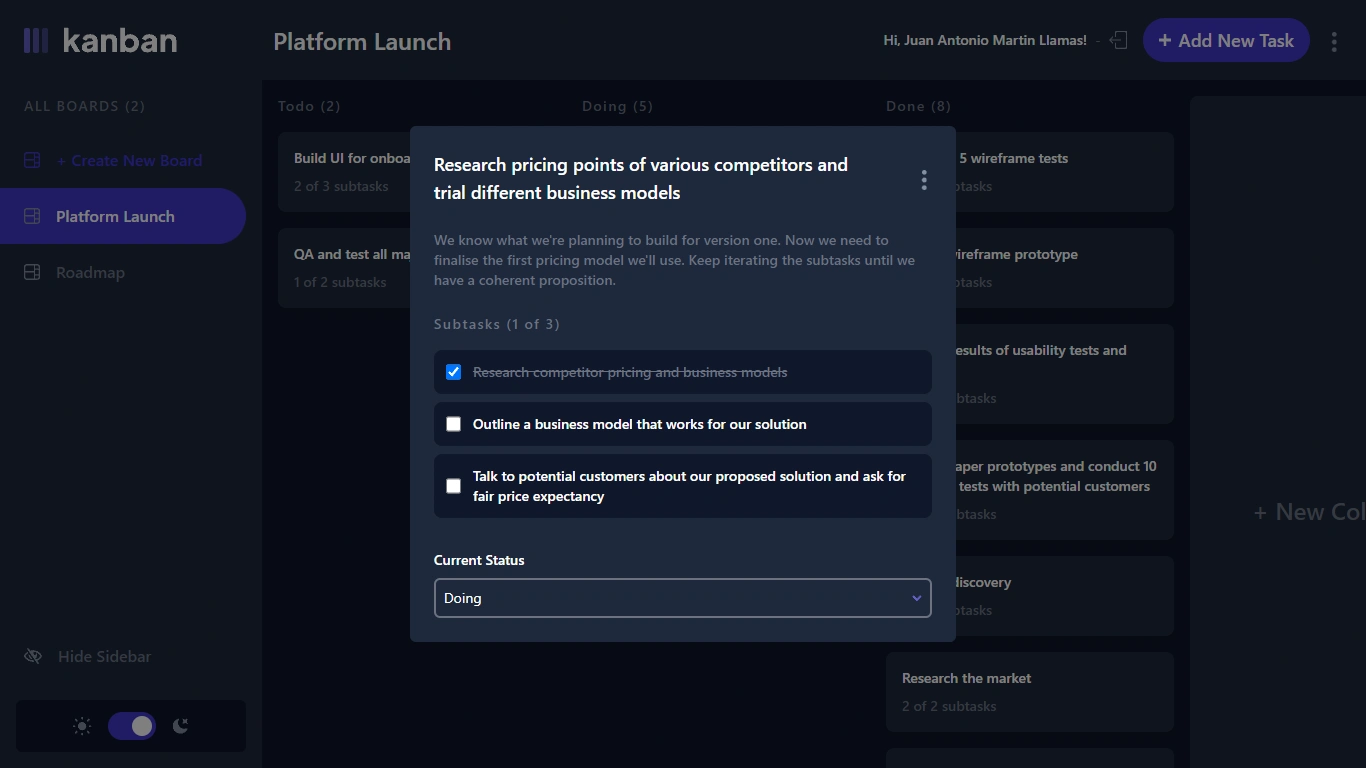Open the board options three-dot menu

[x=1334, y=41]
